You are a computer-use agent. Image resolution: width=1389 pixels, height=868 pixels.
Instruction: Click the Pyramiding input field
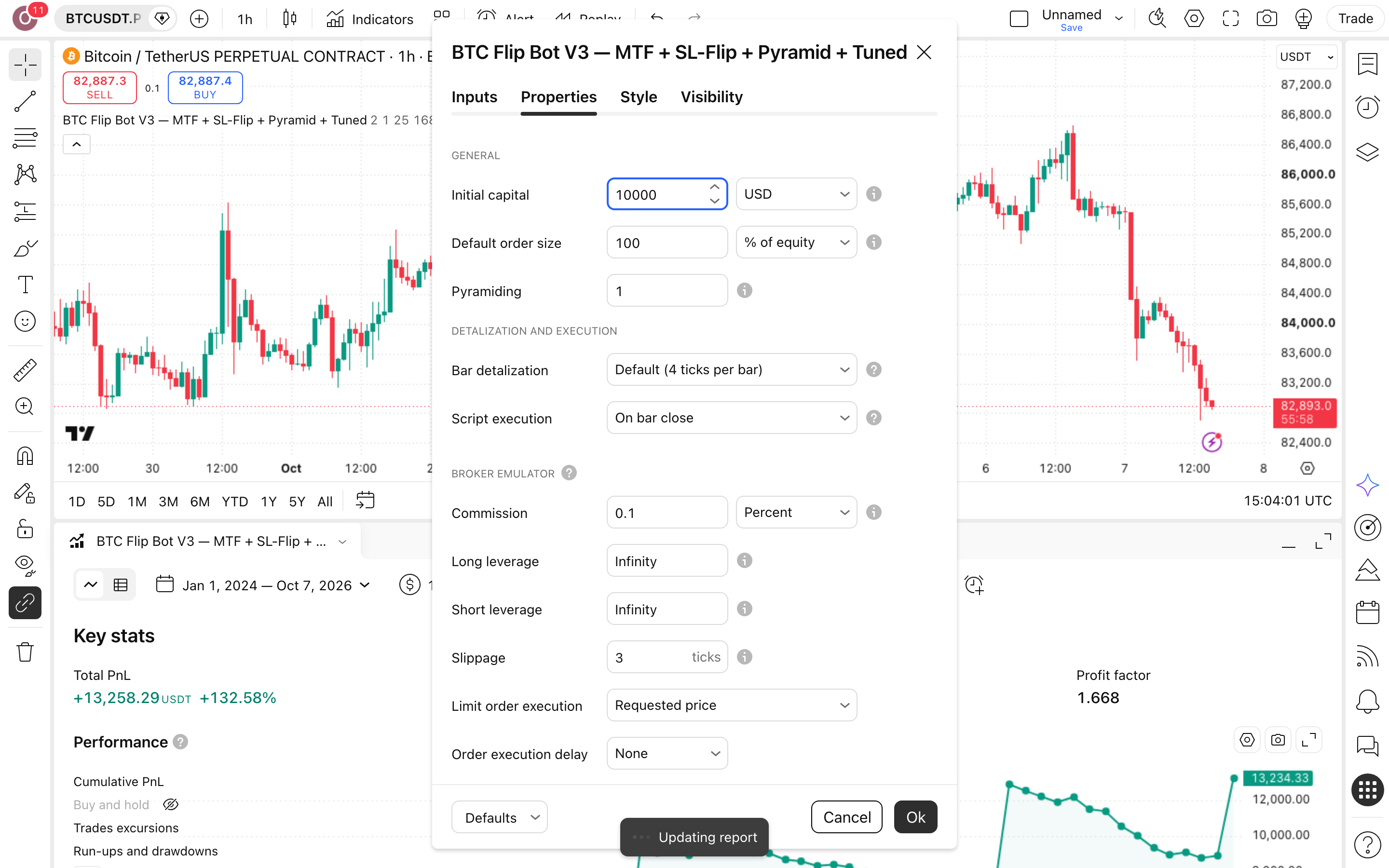pos(667,290)
